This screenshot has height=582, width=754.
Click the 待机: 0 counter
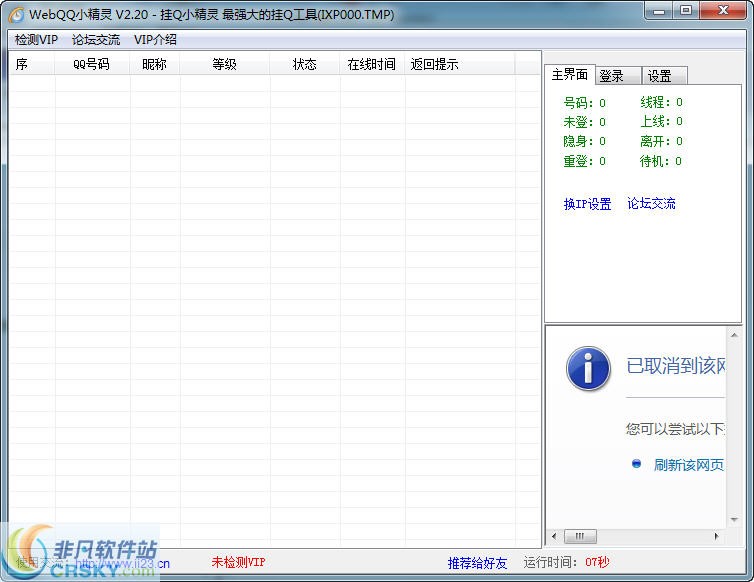click(661, 161)
